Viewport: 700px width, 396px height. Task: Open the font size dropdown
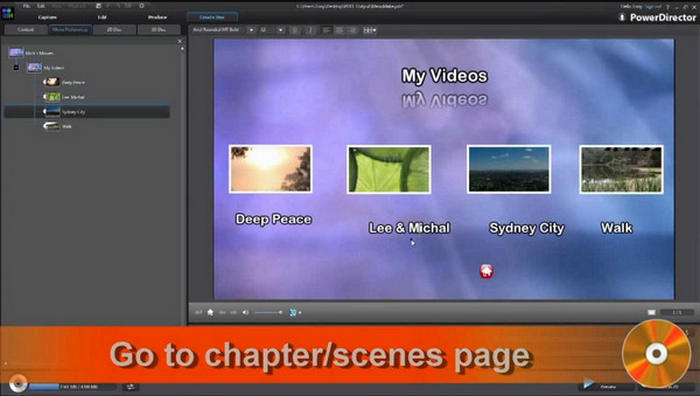click(280, 30)
